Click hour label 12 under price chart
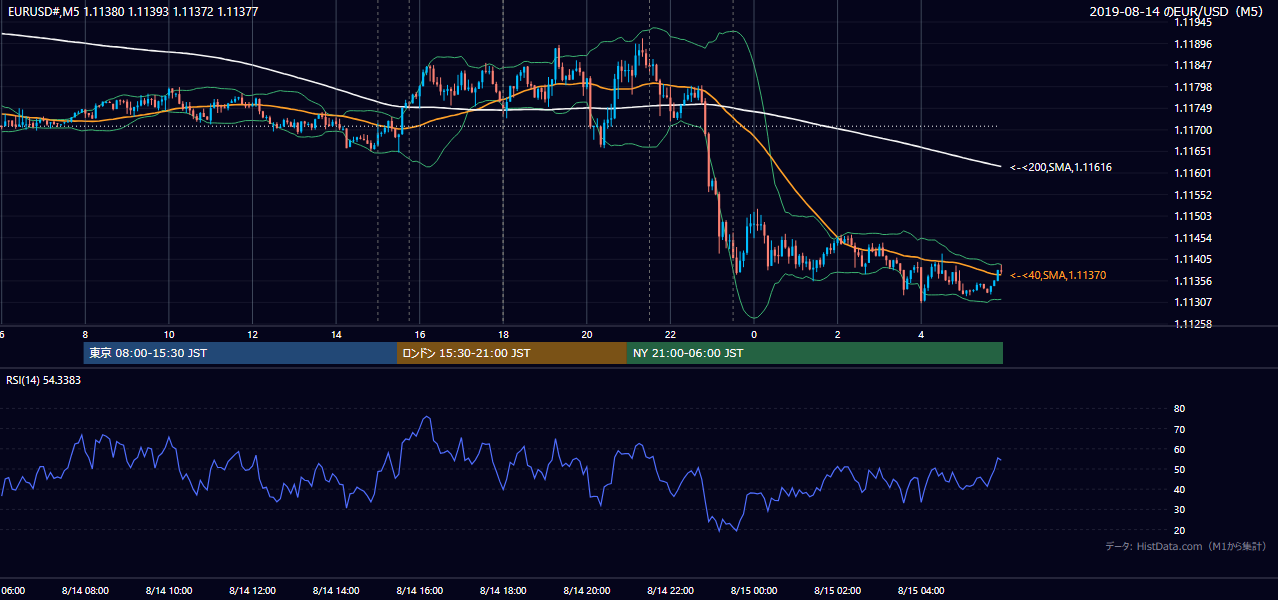This screenshot has width=1278, height=600. pos(253,335)
